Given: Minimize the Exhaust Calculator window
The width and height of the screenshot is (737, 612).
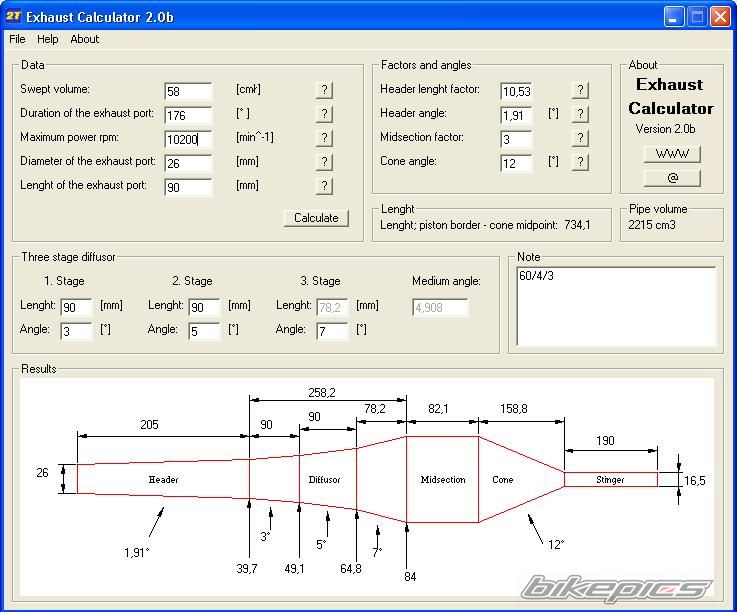Looking at the screenshot, I should [674, 17].
